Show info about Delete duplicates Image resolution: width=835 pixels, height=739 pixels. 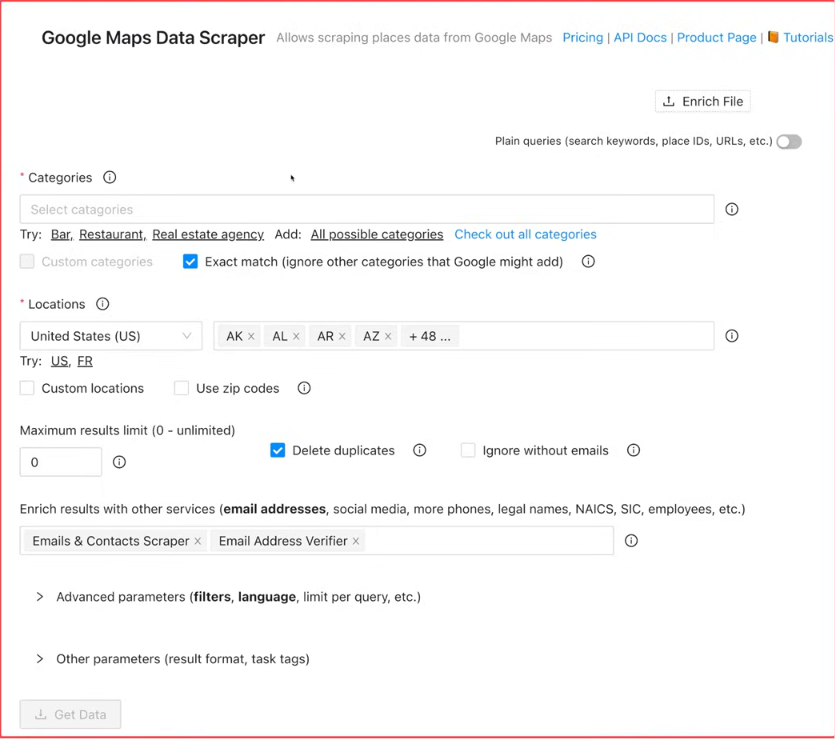pos(420,450)
